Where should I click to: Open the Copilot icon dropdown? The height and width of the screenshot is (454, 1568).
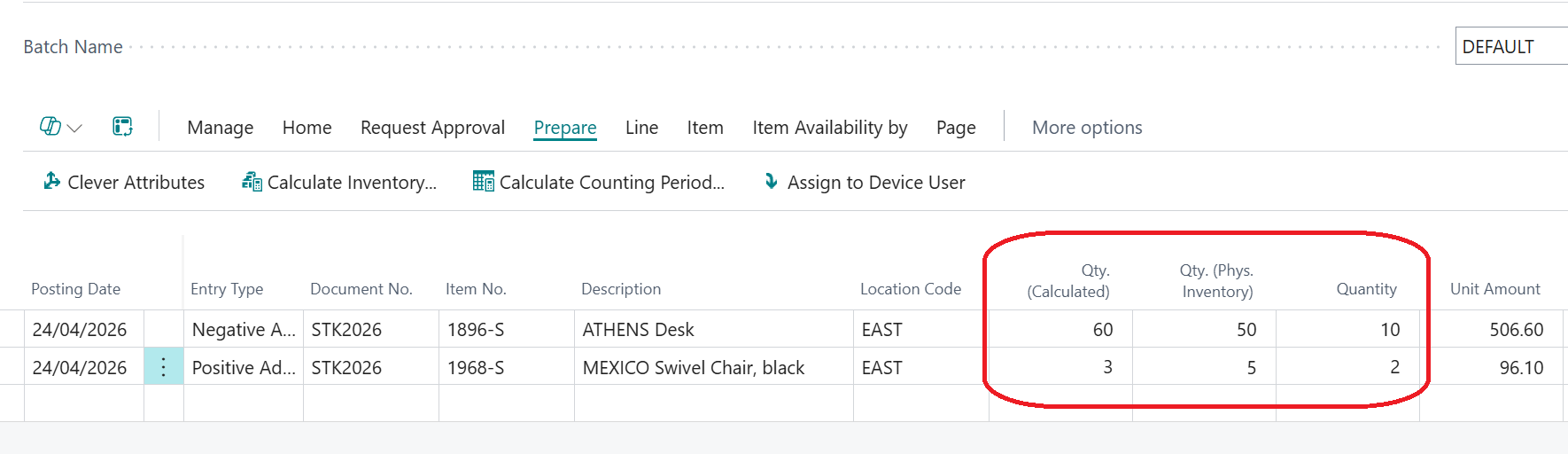(x=60, y=127)
